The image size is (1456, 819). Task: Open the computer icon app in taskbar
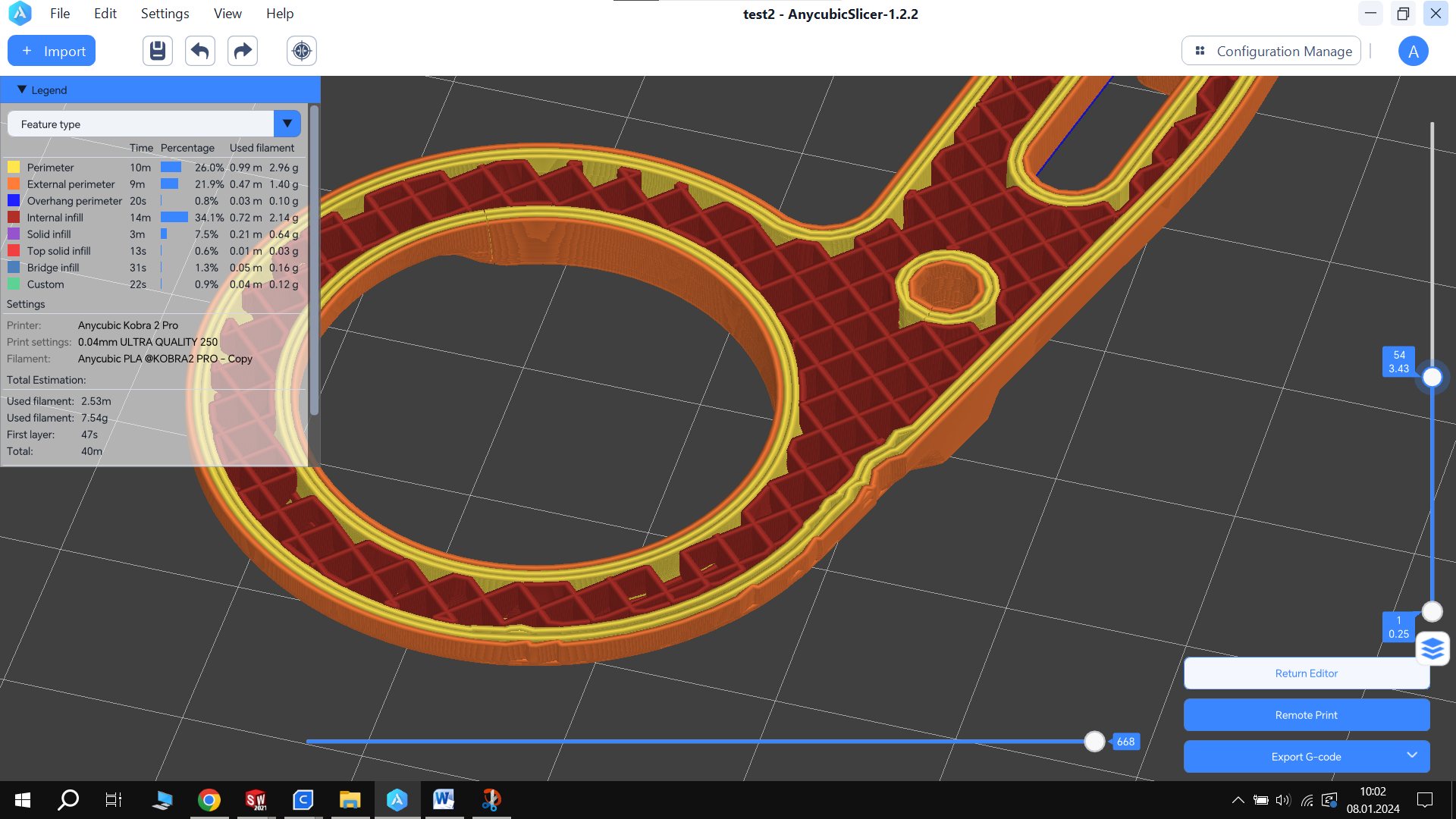(x=162, y=800)
